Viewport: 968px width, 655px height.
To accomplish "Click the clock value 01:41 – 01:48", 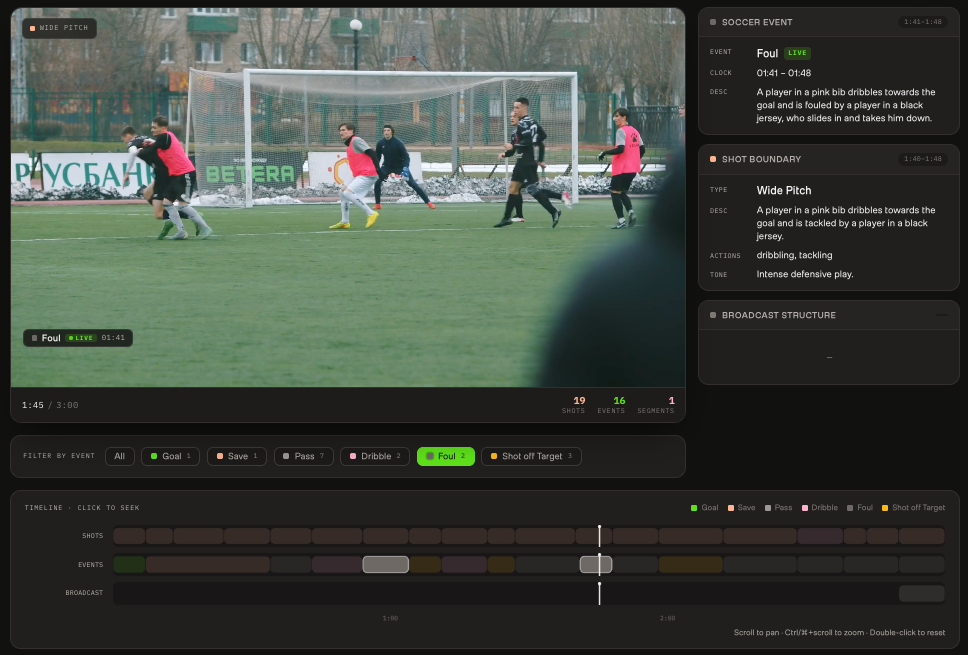I will pos(783,73).
